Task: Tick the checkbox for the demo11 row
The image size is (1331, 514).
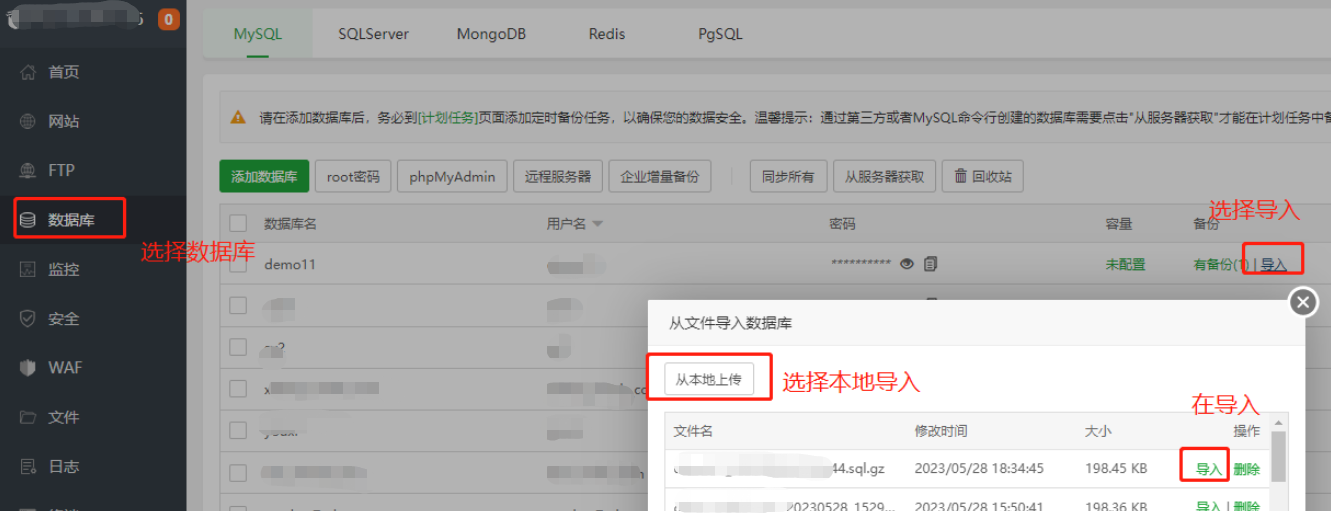Action: (238, 264)
